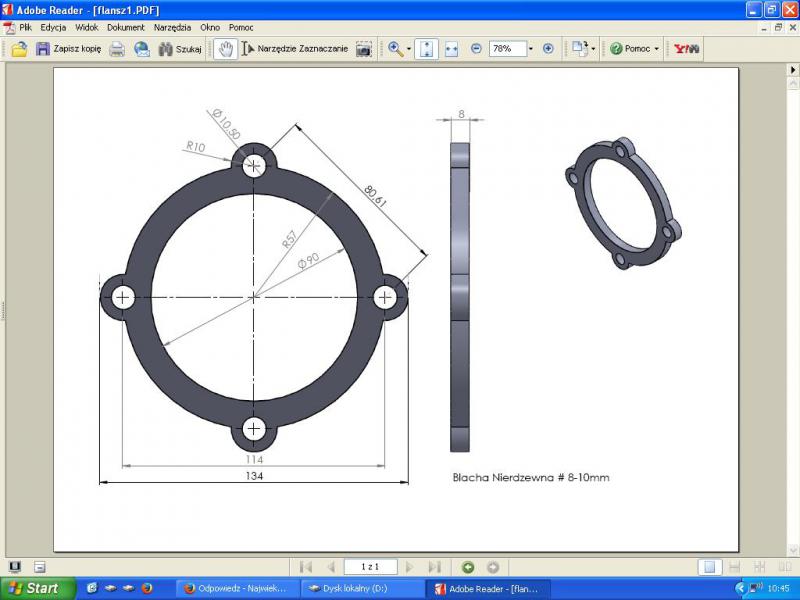Toggle fit page height view
The image size is (800, 600).
[x=427, y=49]
